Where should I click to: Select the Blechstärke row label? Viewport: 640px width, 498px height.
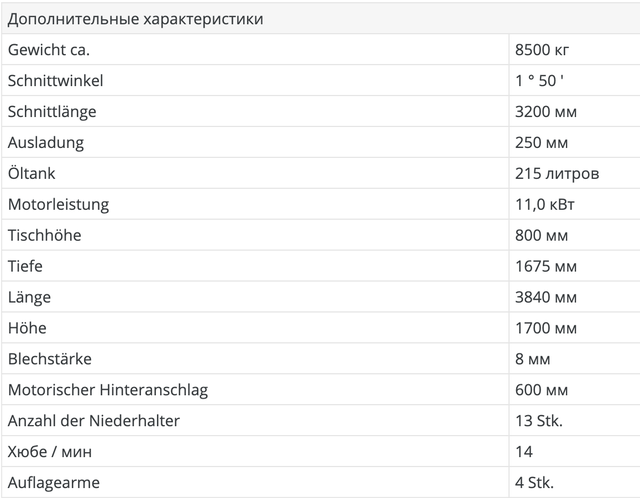point(49,359)
